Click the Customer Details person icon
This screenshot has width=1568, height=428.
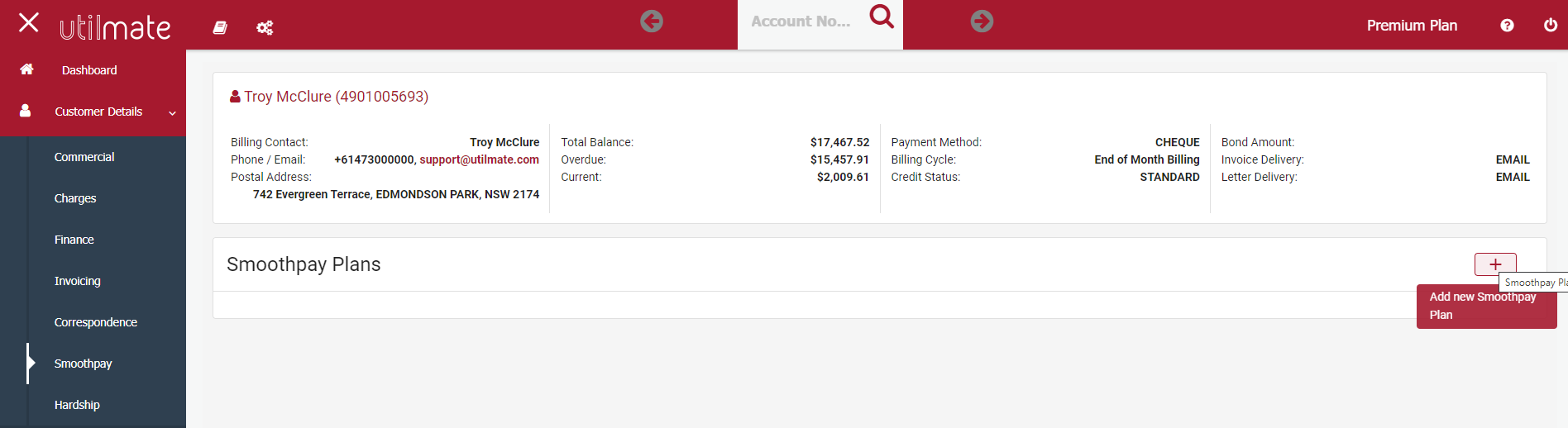coord(26,111)
